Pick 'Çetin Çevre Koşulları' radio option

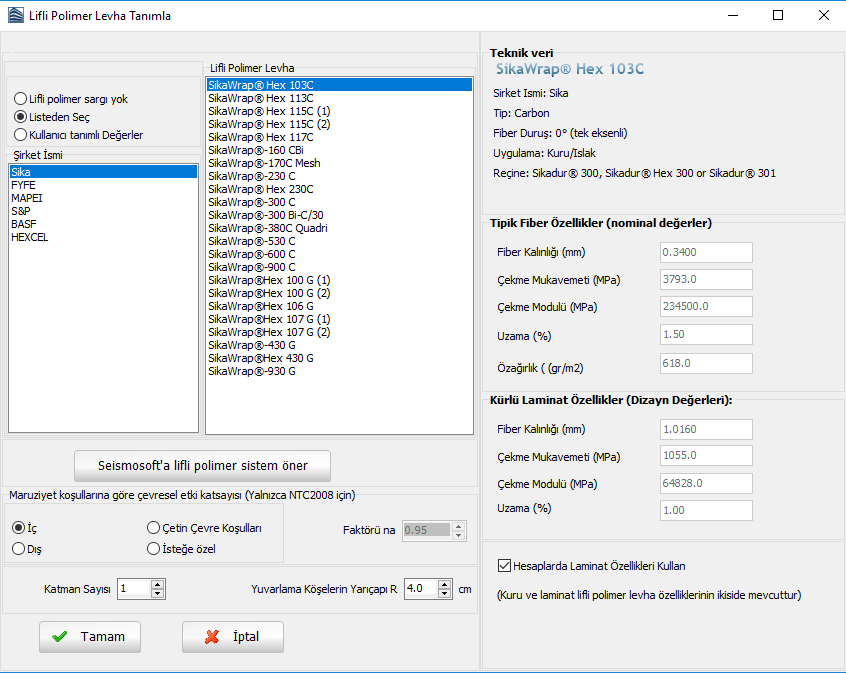point(154,528)
